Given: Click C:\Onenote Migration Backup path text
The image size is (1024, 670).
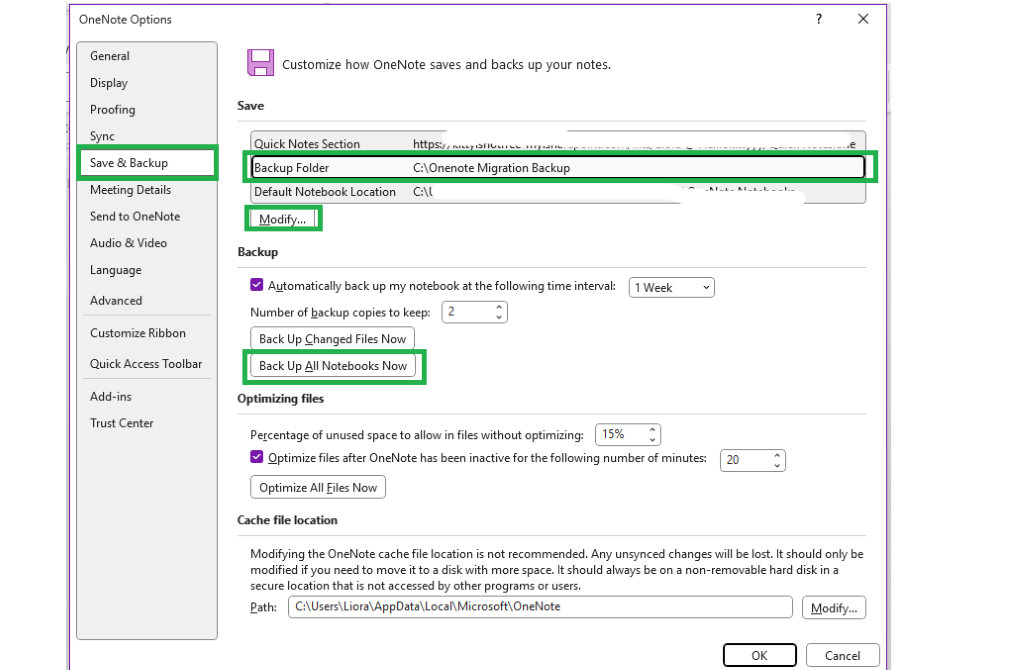Looking at the screenshot, I should pyautogui.click(x=491, y=168).
